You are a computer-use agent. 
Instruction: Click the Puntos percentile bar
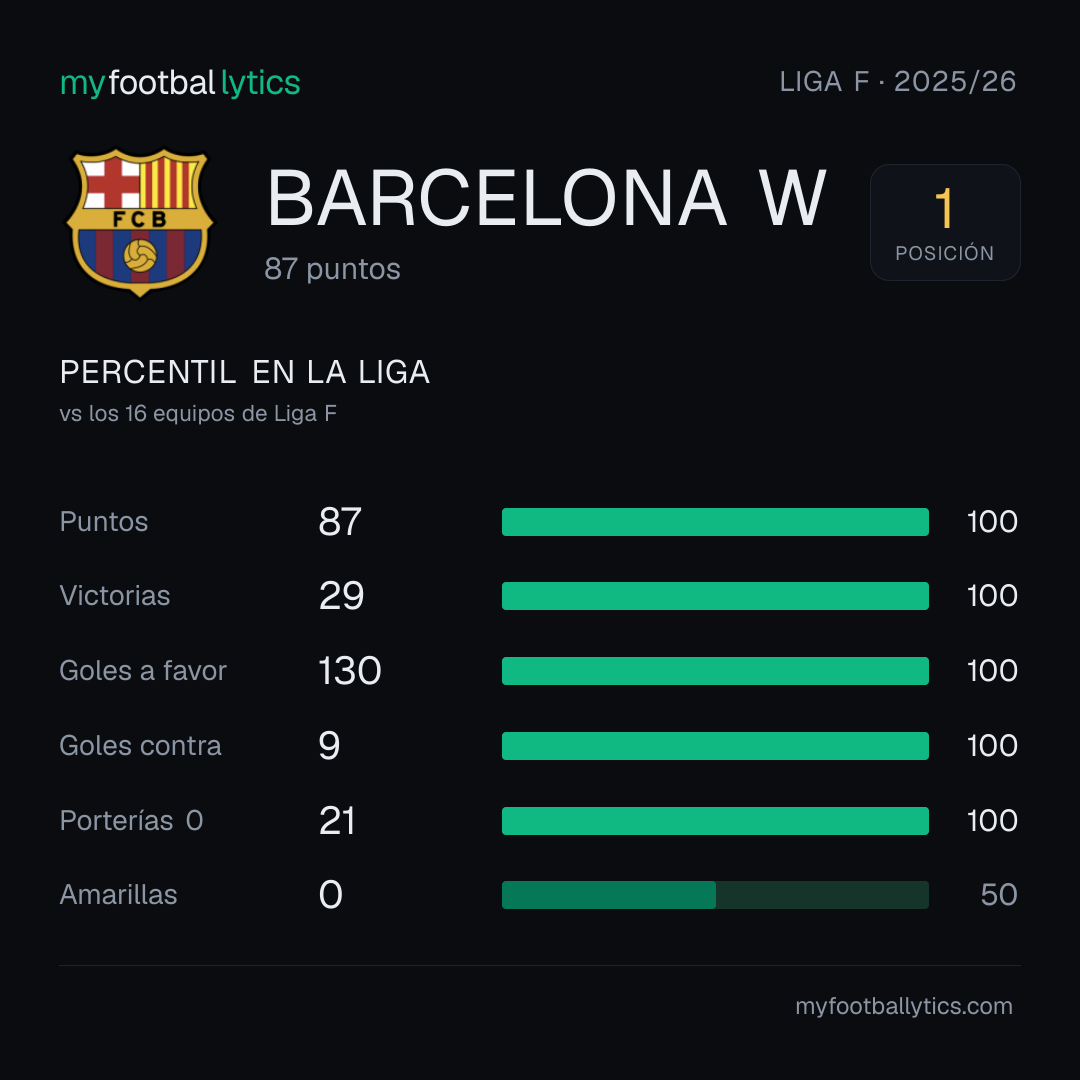[x=715, y=522]
